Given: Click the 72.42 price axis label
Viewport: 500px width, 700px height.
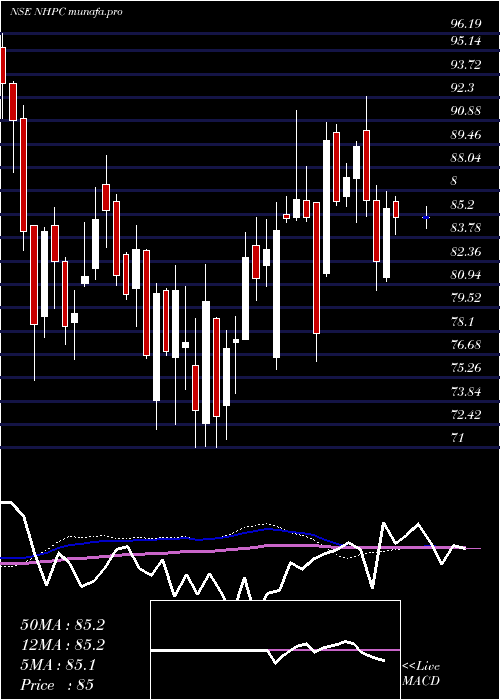Looking at the screenshot, I should (x=465, y=415).
